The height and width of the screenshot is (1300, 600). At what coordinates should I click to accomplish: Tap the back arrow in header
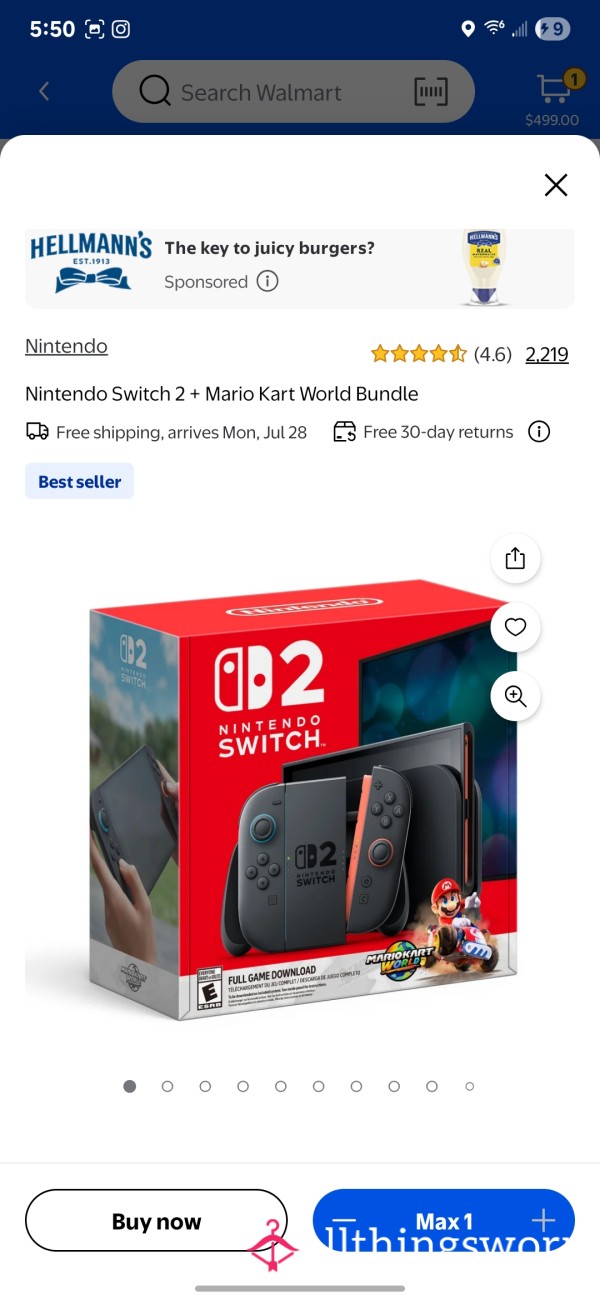44,92
